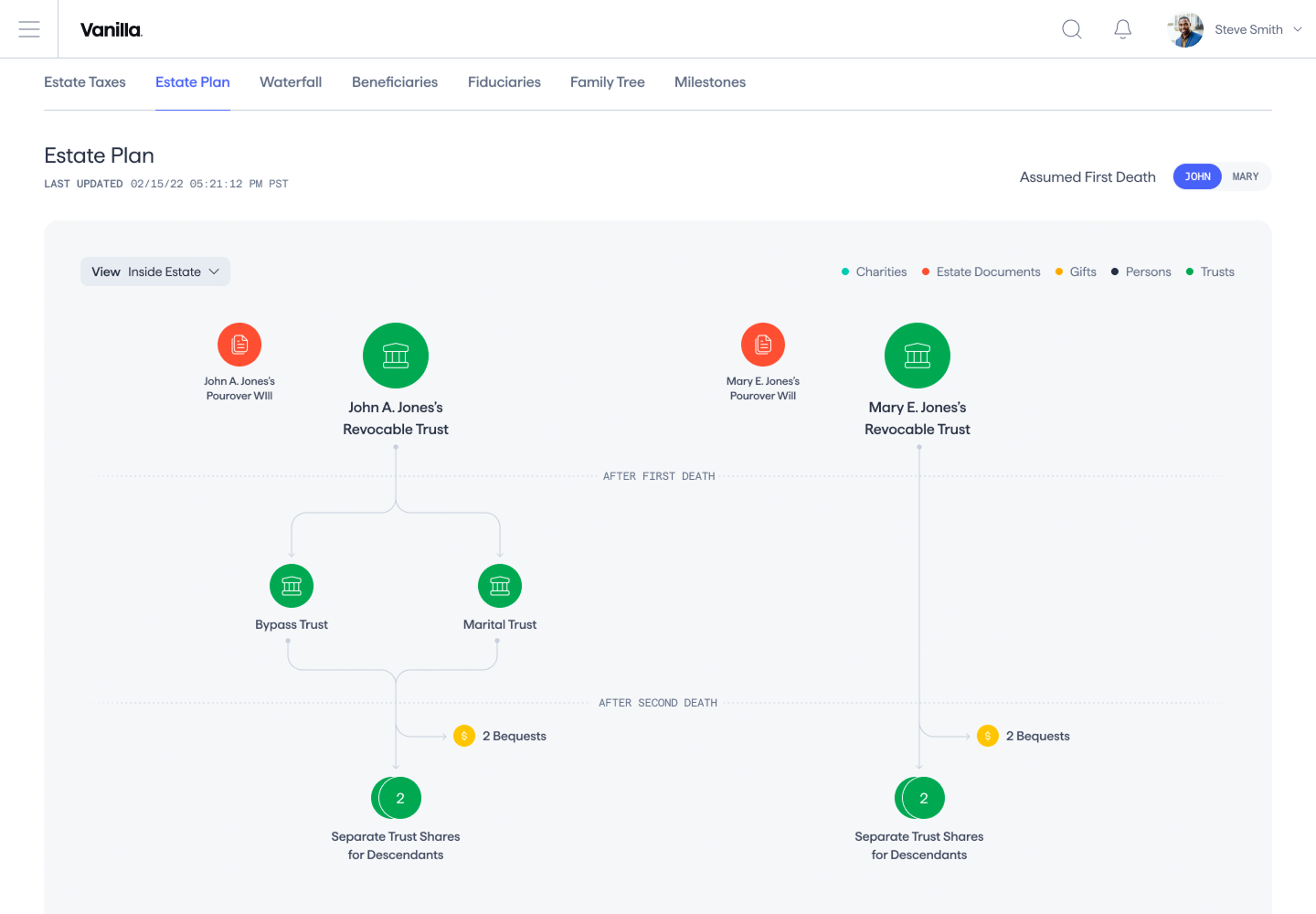The width and height of the screenshot is (1316, 914).
Task: Click Mary E. Jones's Revocable Trust node
Action: (918, 356)
